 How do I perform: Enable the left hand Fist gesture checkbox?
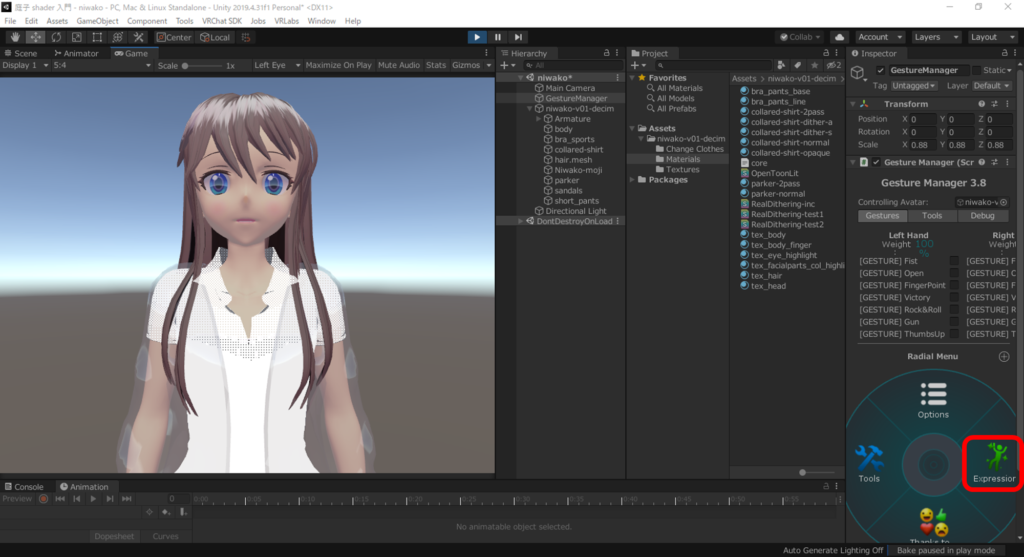pyautogui.click(x=954, y=261)
